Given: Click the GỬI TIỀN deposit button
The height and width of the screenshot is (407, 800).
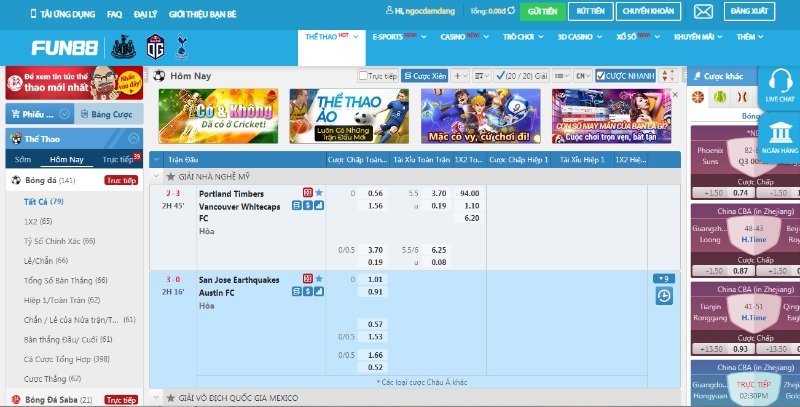Looking at the screenshot, I should click(x=542, y=11).
